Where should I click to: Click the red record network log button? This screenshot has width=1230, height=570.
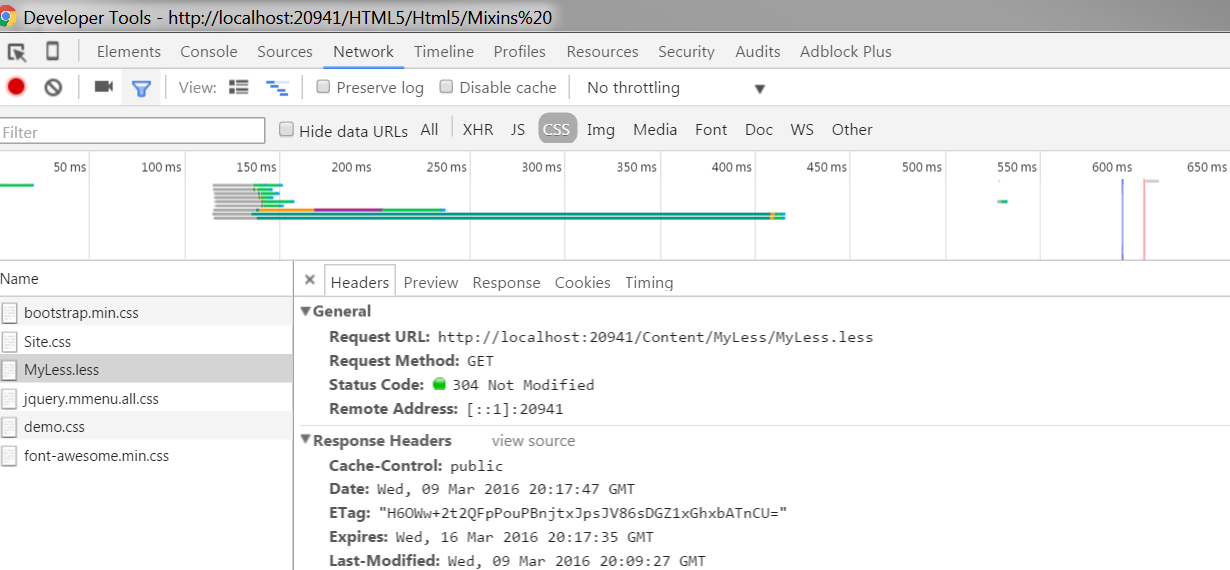16,87
